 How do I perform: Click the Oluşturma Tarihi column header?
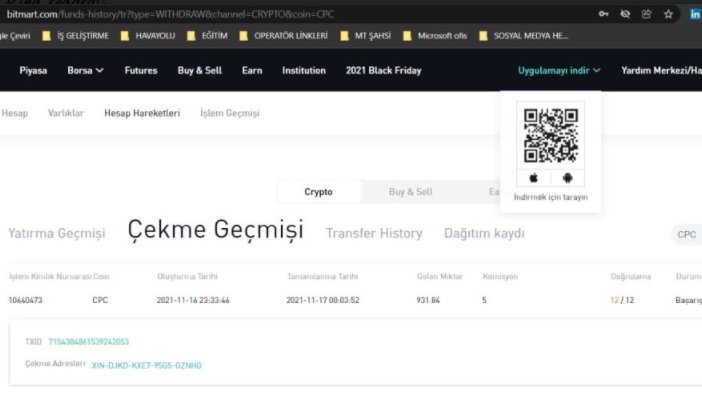pos(187,276)
